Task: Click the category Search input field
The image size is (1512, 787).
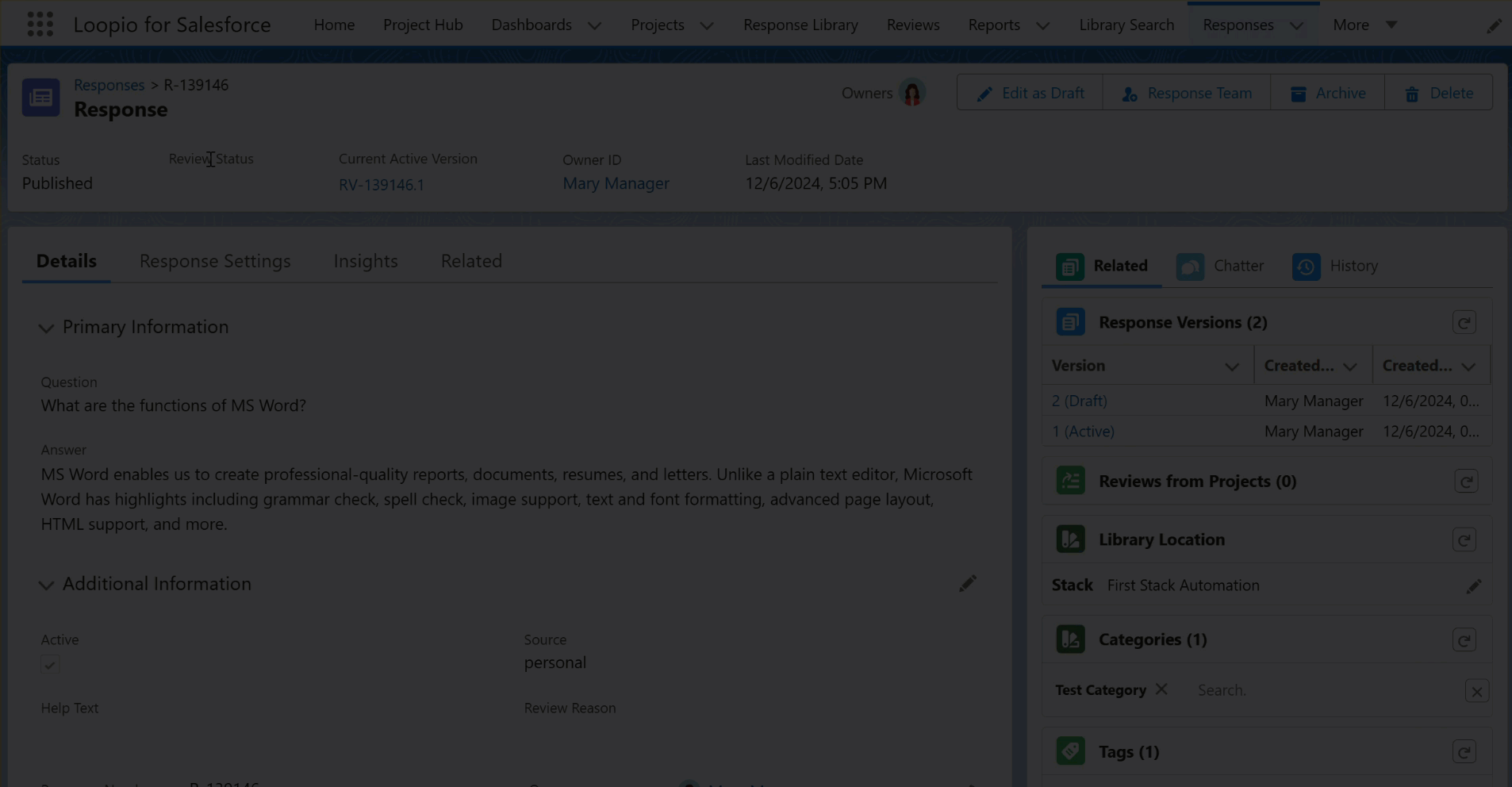Action: [x=1325, y=690]
